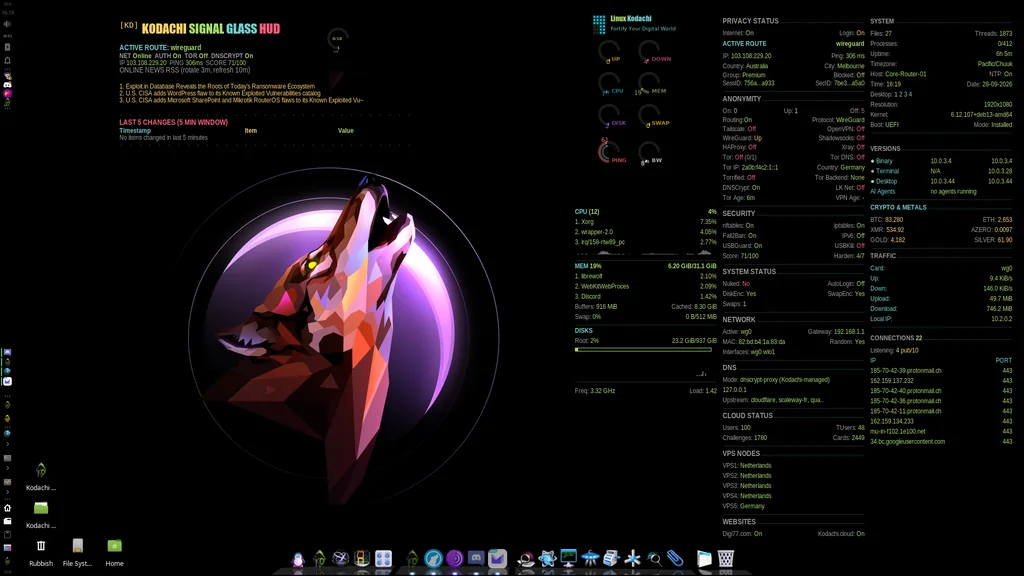Click the Linux Kodachi logo header
The image size is (1024, 576).
point(633,24)
